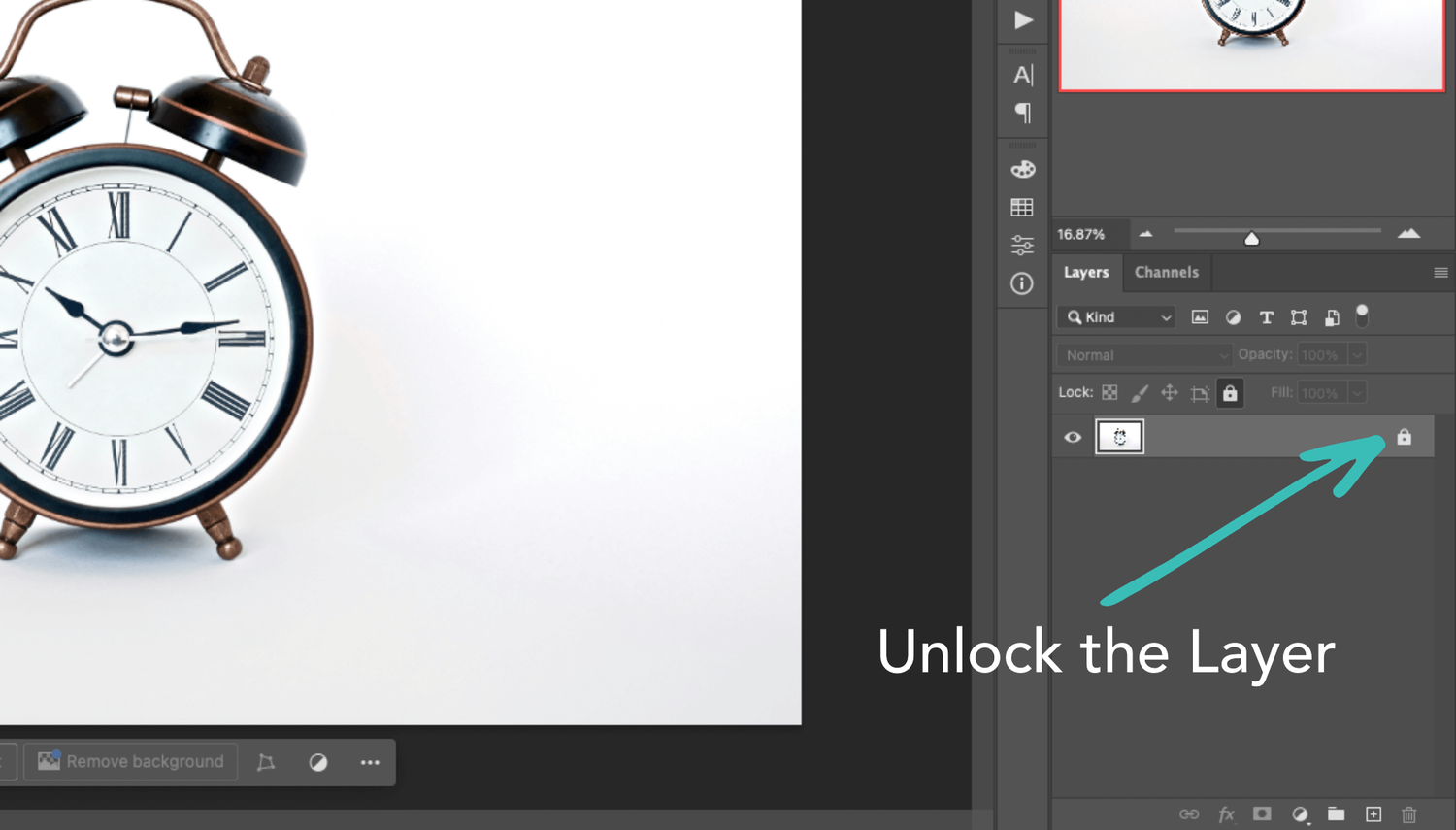Open the Color panel icon in the sidebar
Viewport: 1456px width, 830px height.
coord(1022,169)
